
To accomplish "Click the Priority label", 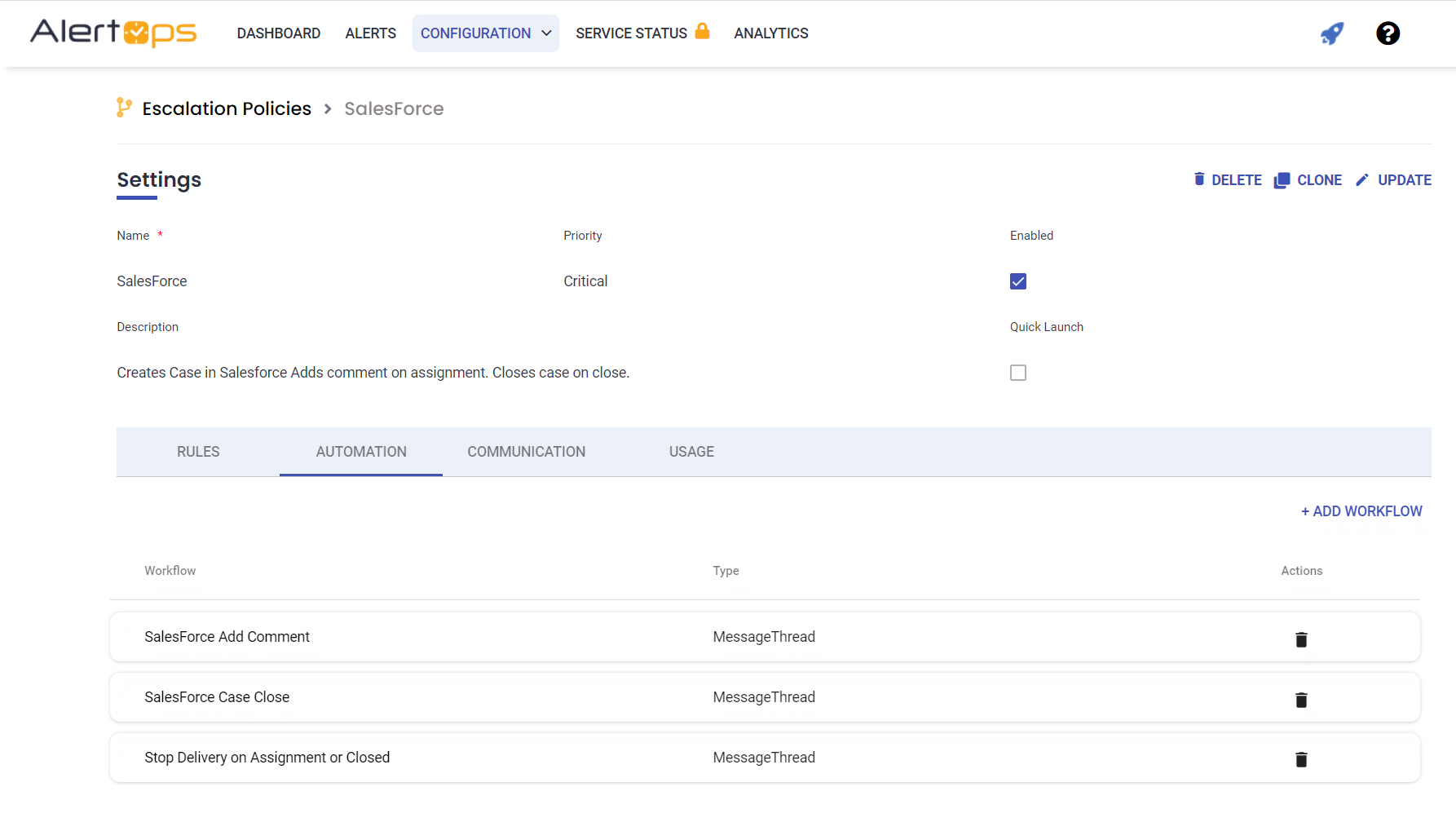I will tap(583, 236).
